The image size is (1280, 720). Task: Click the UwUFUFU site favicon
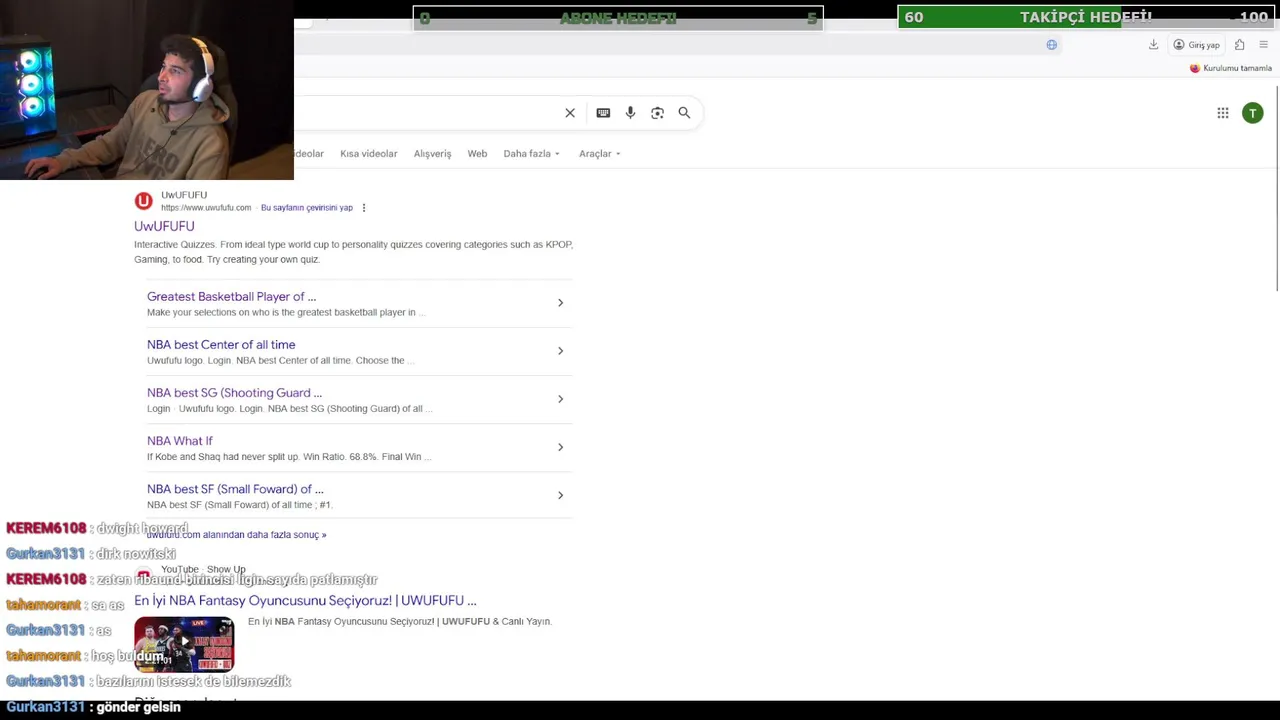pos(144,201)
